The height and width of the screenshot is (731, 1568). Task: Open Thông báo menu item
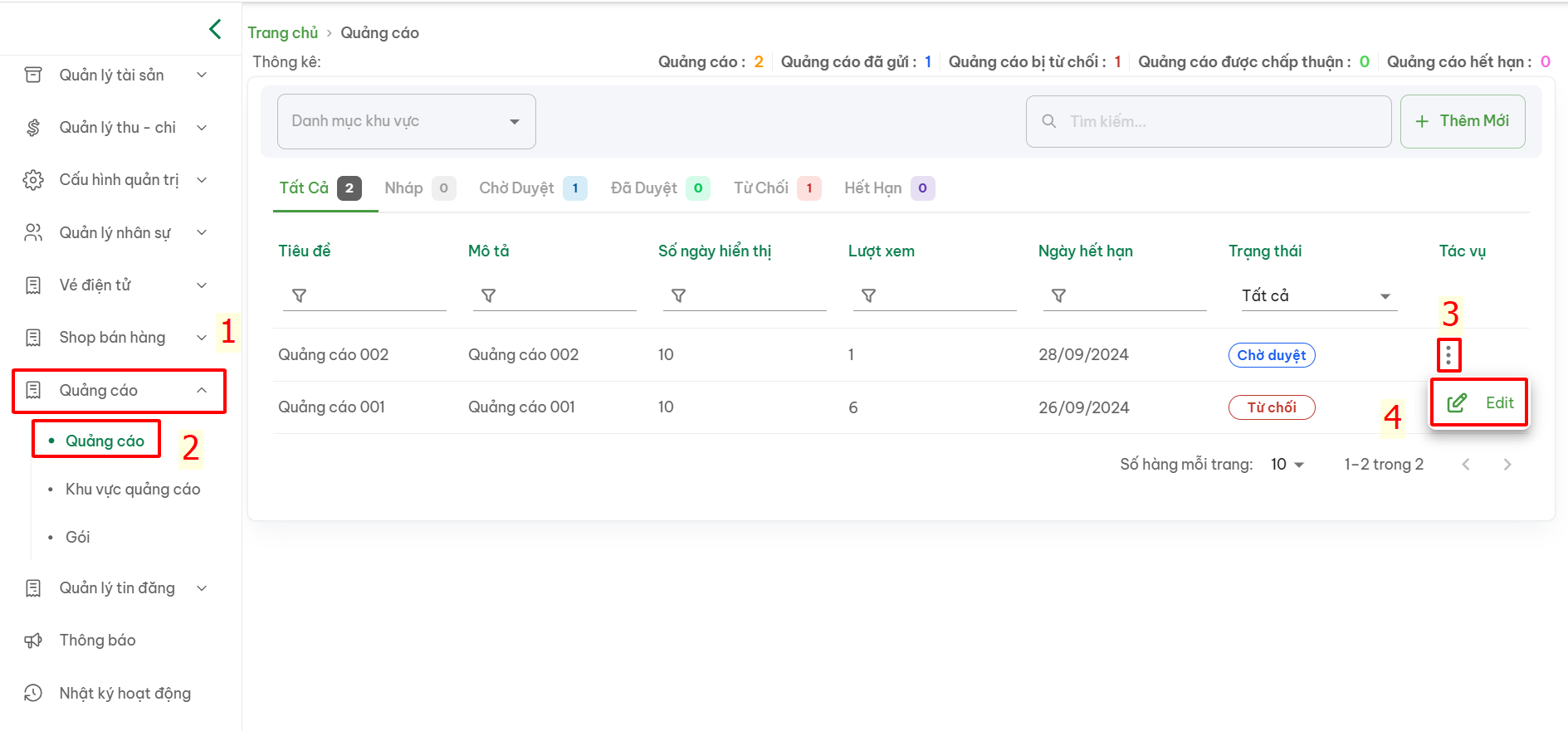[97, 641]
